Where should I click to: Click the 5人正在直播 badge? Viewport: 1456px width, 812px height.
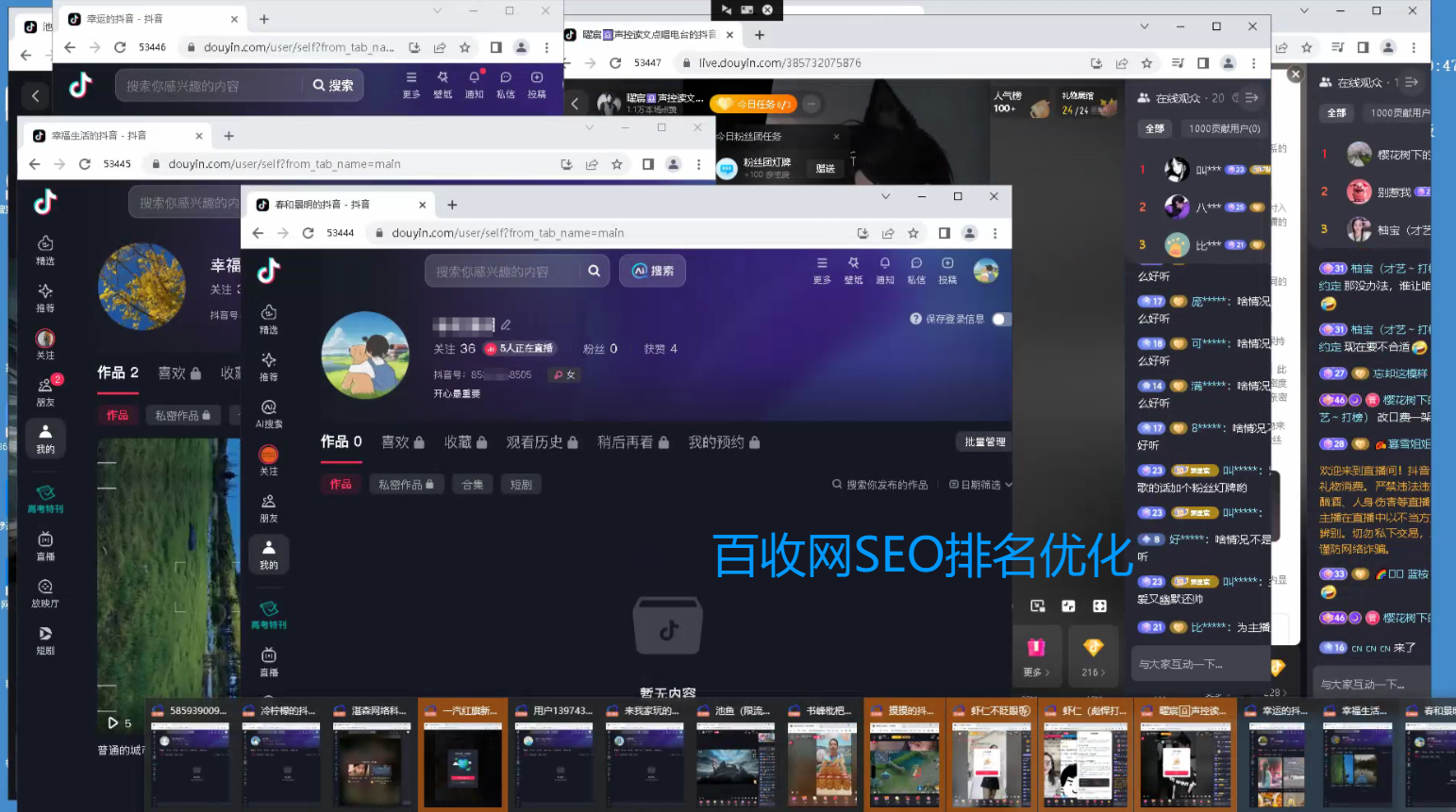tap(520, 348)
